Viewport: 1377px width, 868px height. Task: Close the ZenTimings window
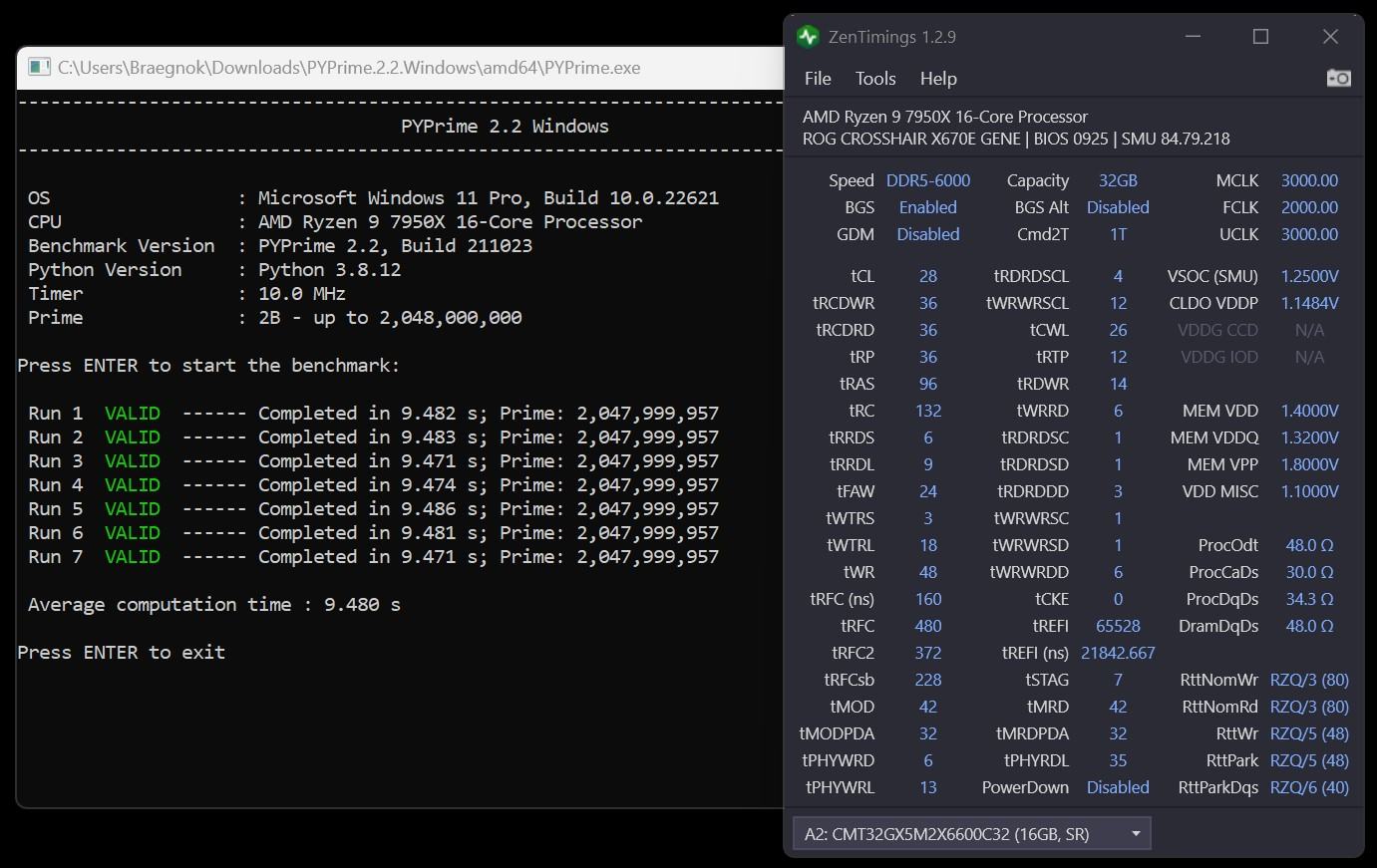click(1330, 37)
